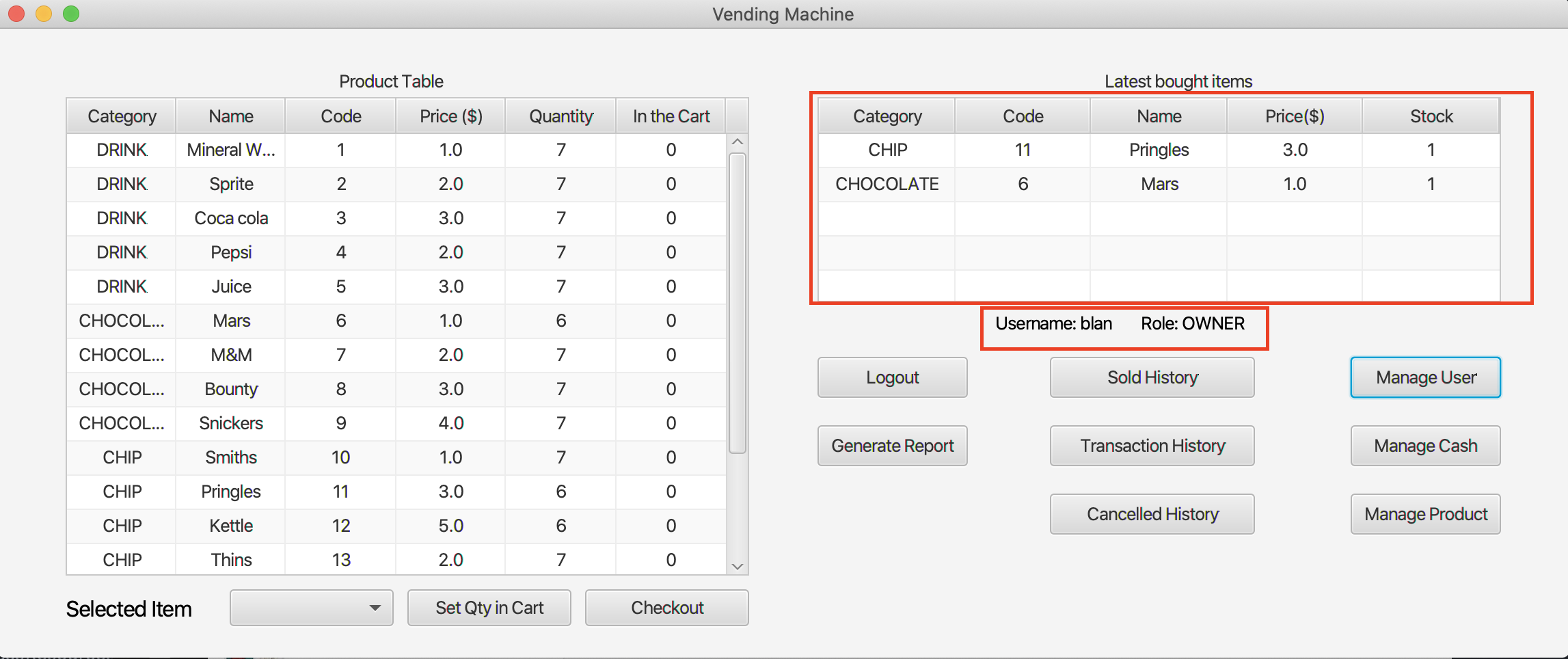Select the Coca cola row

pos(232,218)
